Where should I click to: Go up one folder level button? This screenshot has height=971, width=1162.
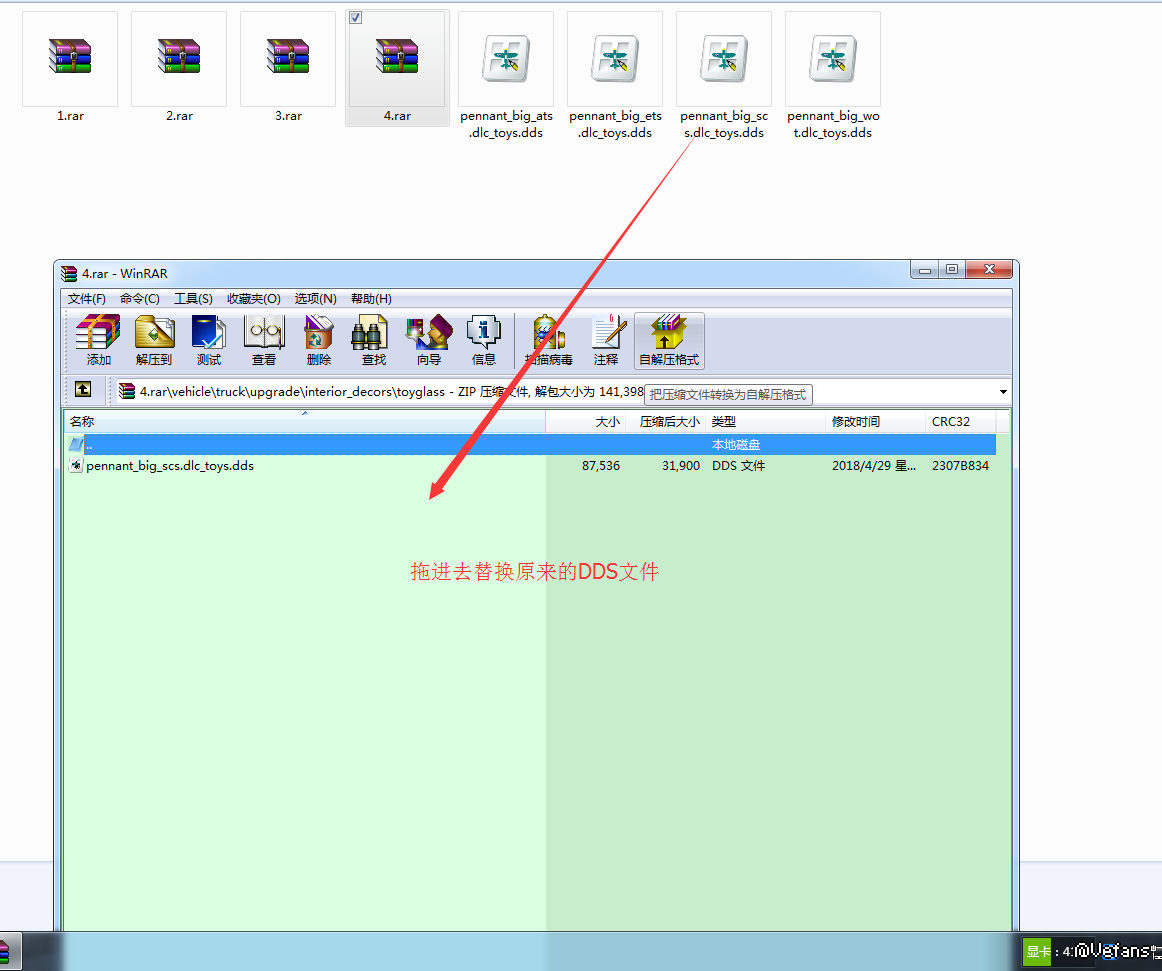point(83,389)
